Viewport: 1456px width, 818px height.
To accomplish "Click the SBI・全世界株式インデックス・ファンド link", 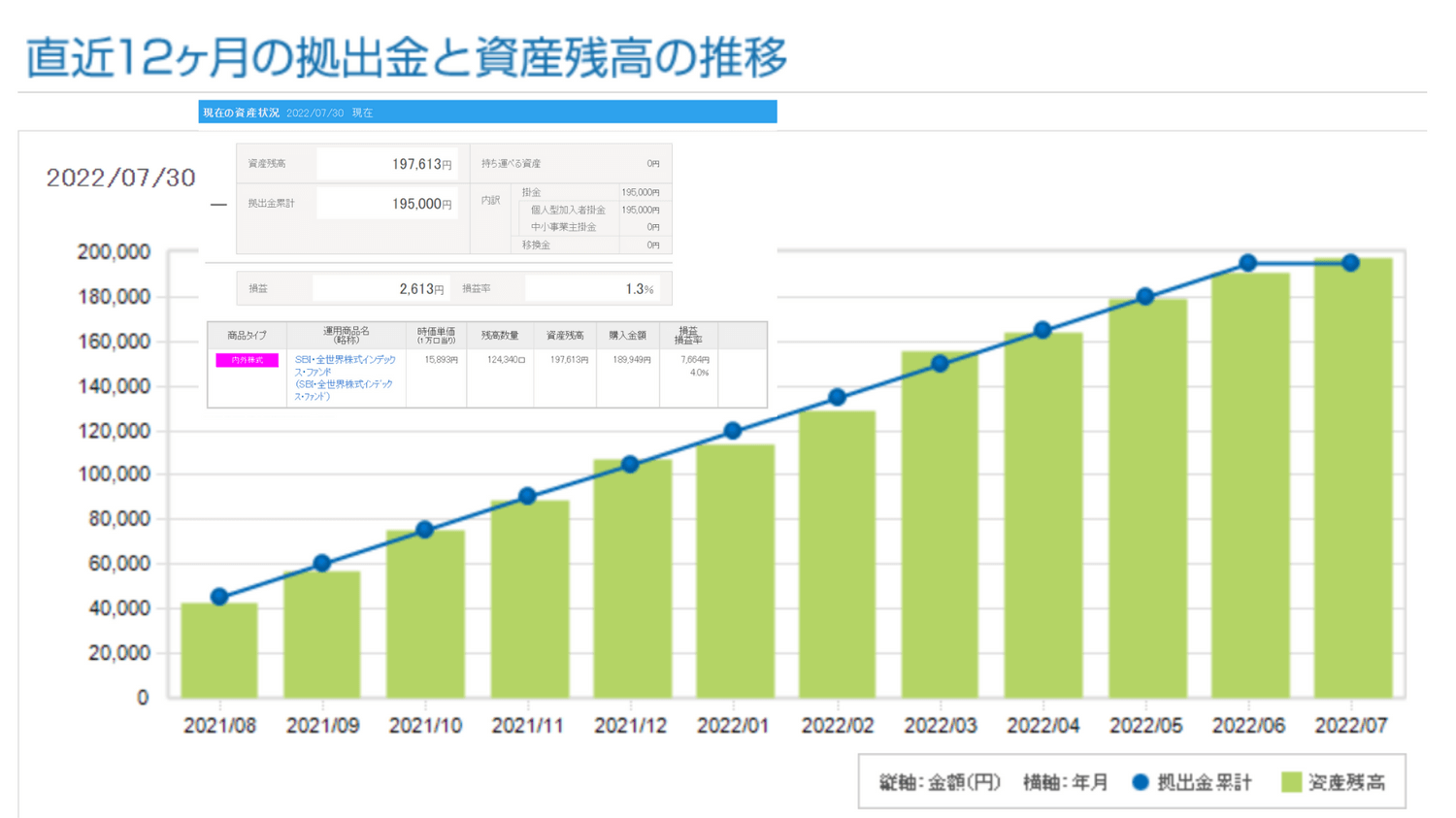I will [x=345, y=377].
